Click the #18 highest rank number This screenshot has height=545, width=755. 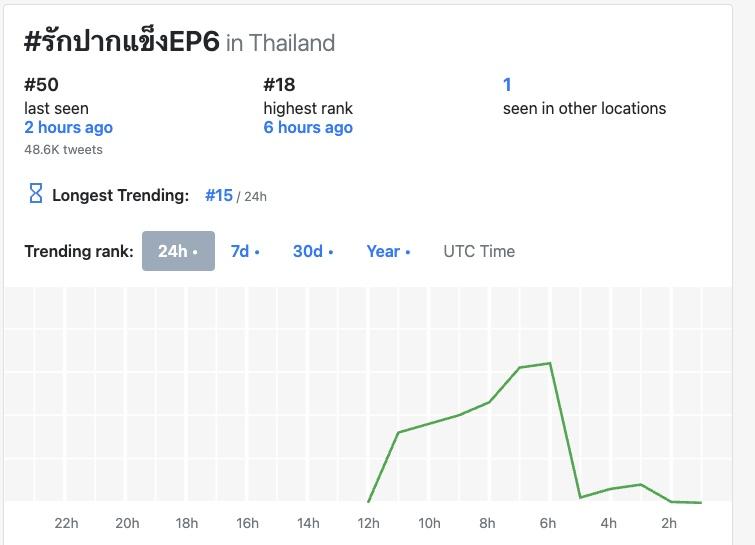pos(279,85)
